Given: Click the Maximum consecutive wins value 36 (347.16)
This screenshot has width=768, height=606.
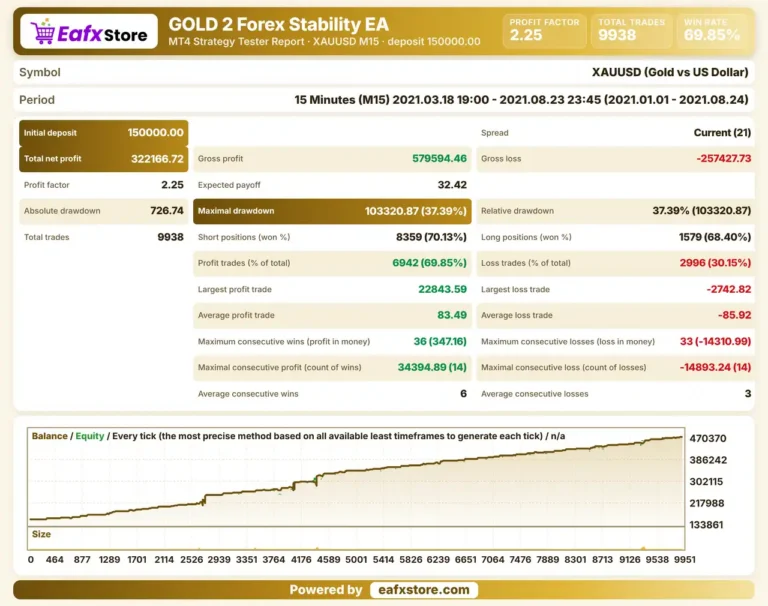Looking at the screenshot, I should (x=440, y=341).
